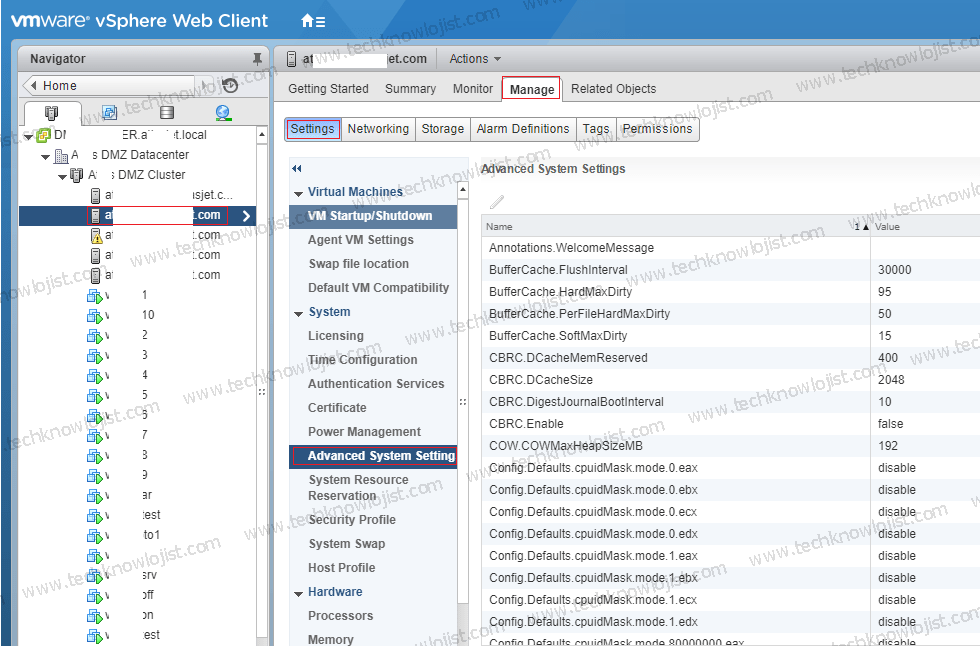Switch to the Storage sub-tab
The image size is (980, 646).
point(442,129)
